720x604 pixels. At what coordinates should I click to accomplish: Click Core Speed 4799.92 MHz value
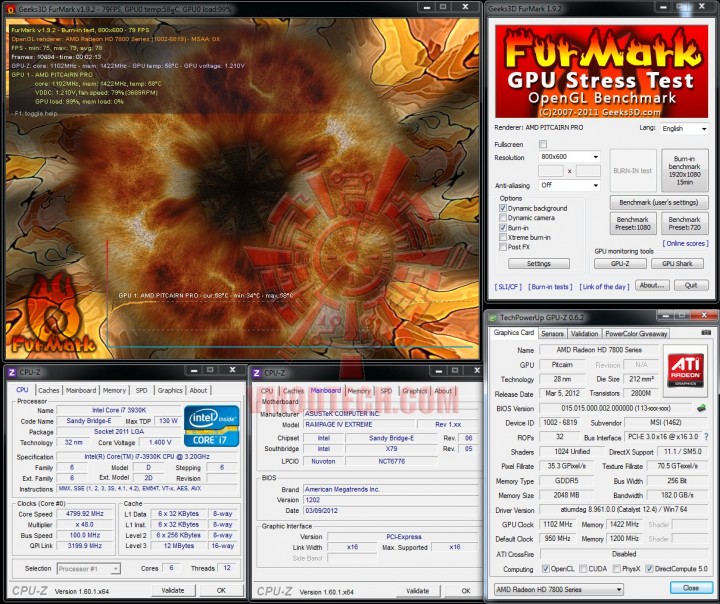coord(84,514)
